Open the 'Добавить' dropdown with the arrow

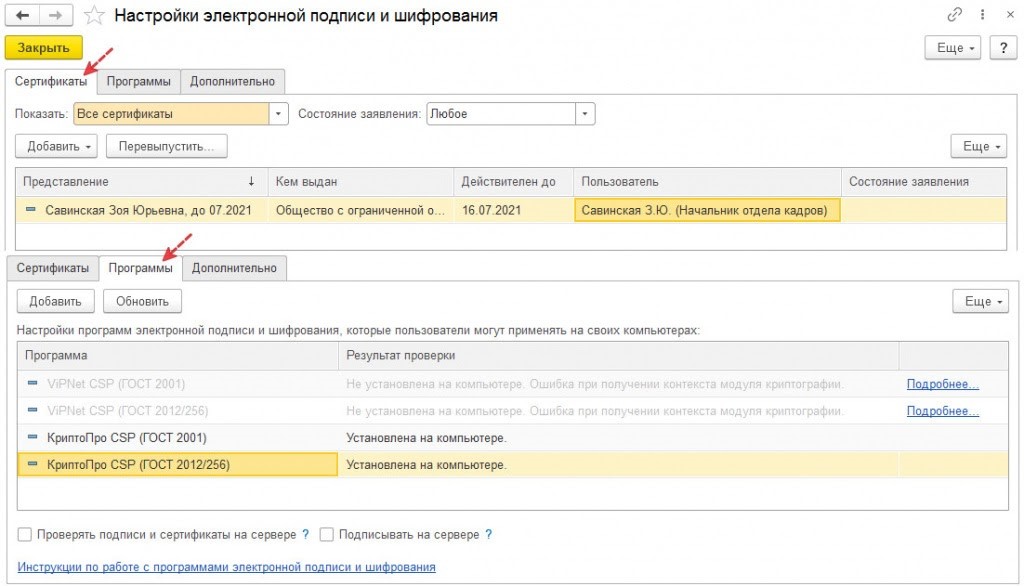(x=92, y=146)
